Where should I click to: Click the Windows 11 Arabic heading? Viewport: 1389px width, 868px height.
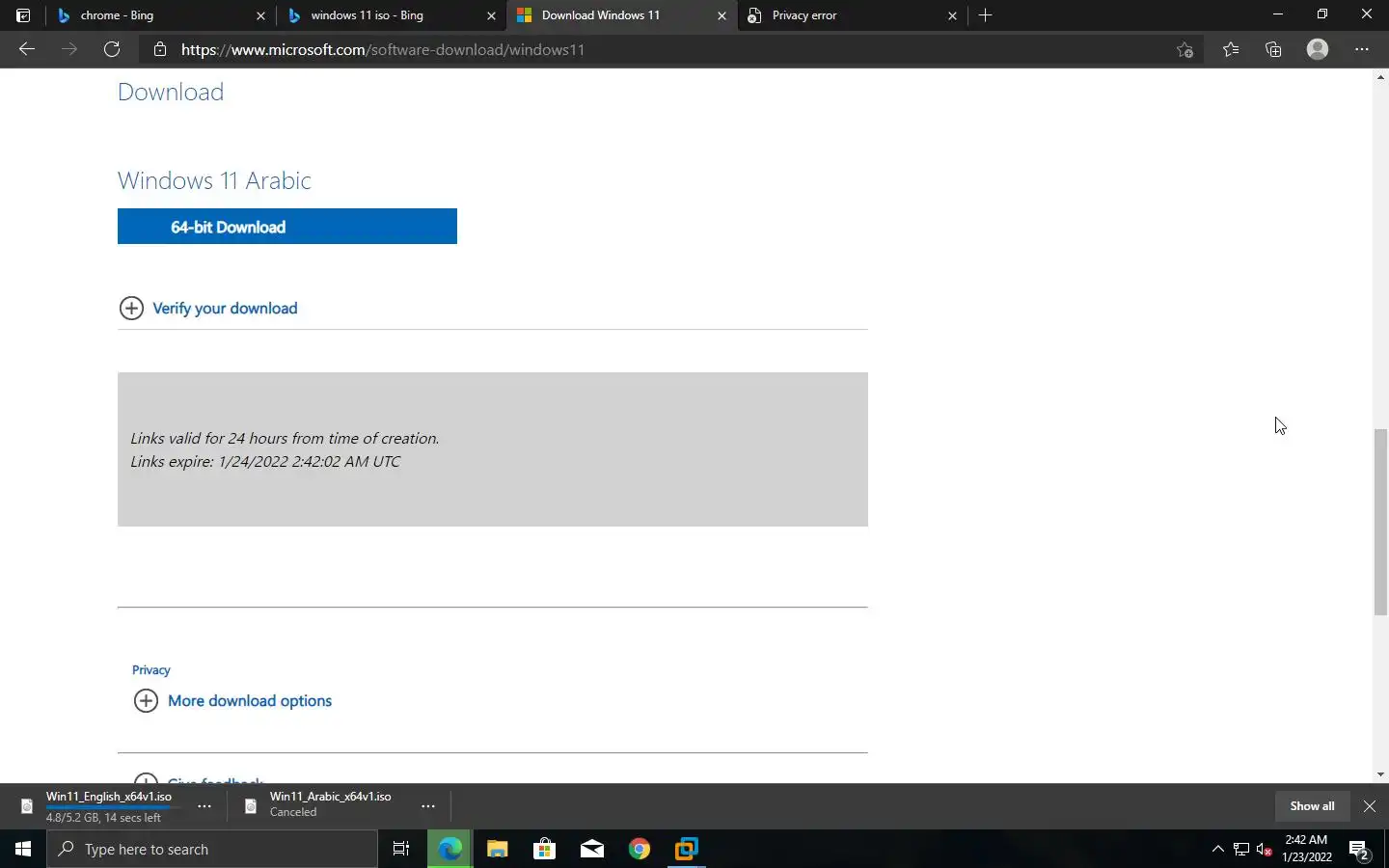click(x=214, y=180)
